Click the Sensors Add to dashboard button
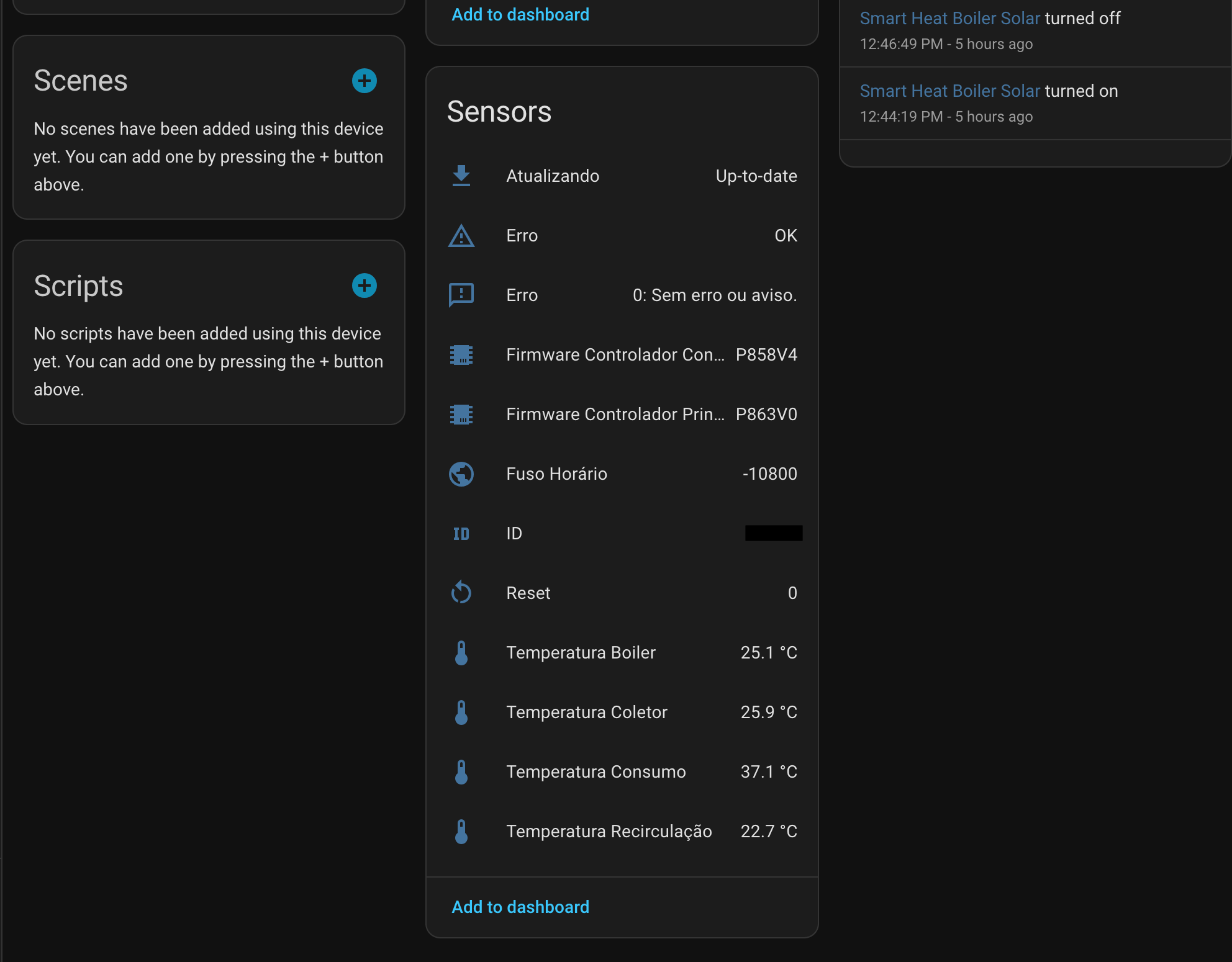1232x962 pixels. (x=520, y=907)
